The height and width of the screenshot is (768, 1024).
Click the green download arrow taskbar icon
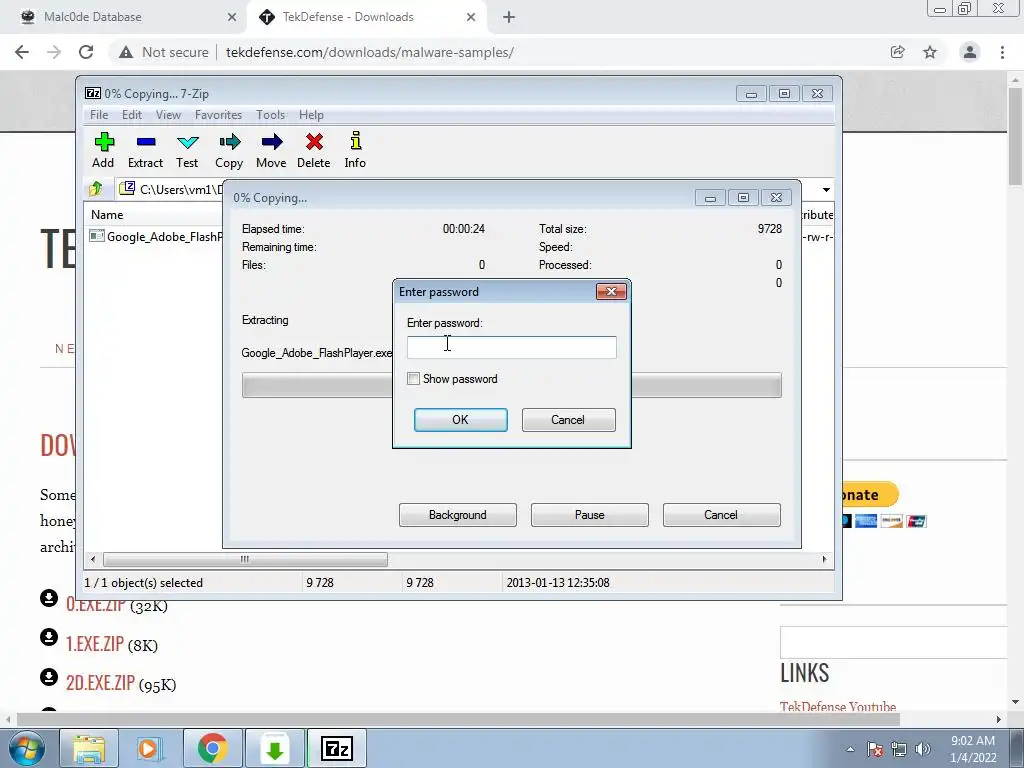(x=275, y=748)
